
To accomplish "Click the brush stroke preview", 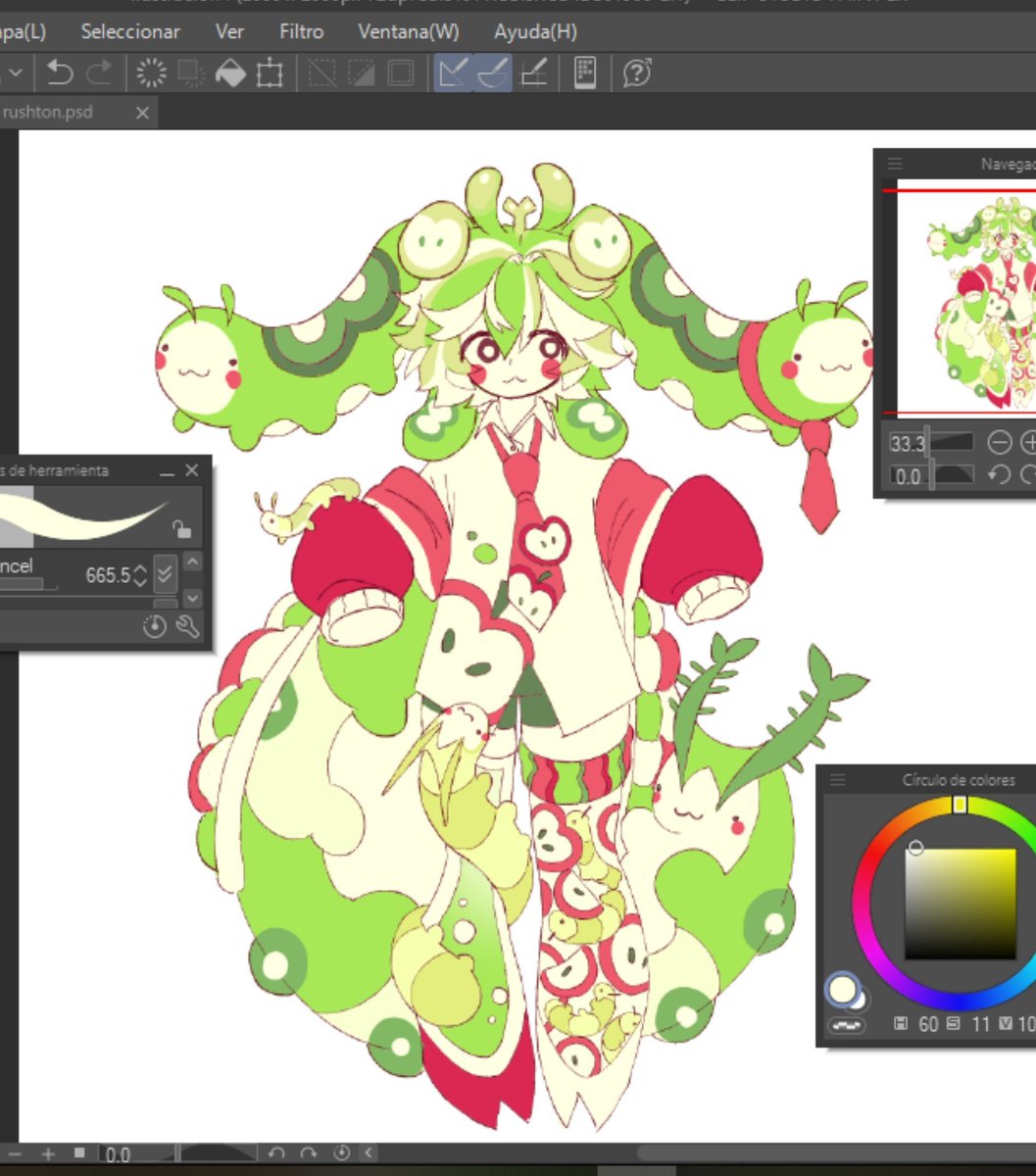I will click(x=100, y=516).
